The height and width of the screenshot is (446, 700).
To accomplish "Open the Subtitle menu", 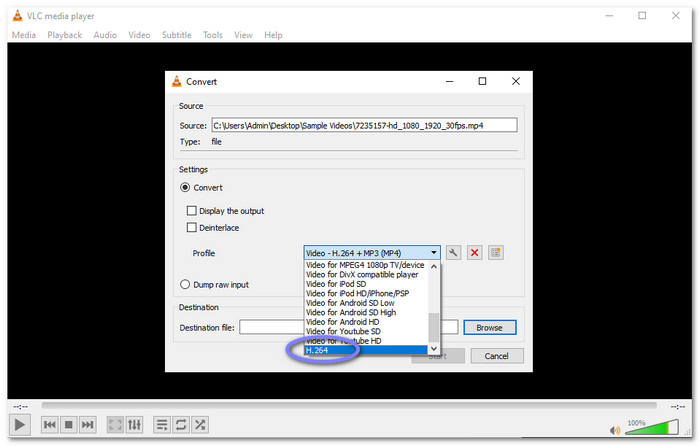I will [x=177, y=35].
